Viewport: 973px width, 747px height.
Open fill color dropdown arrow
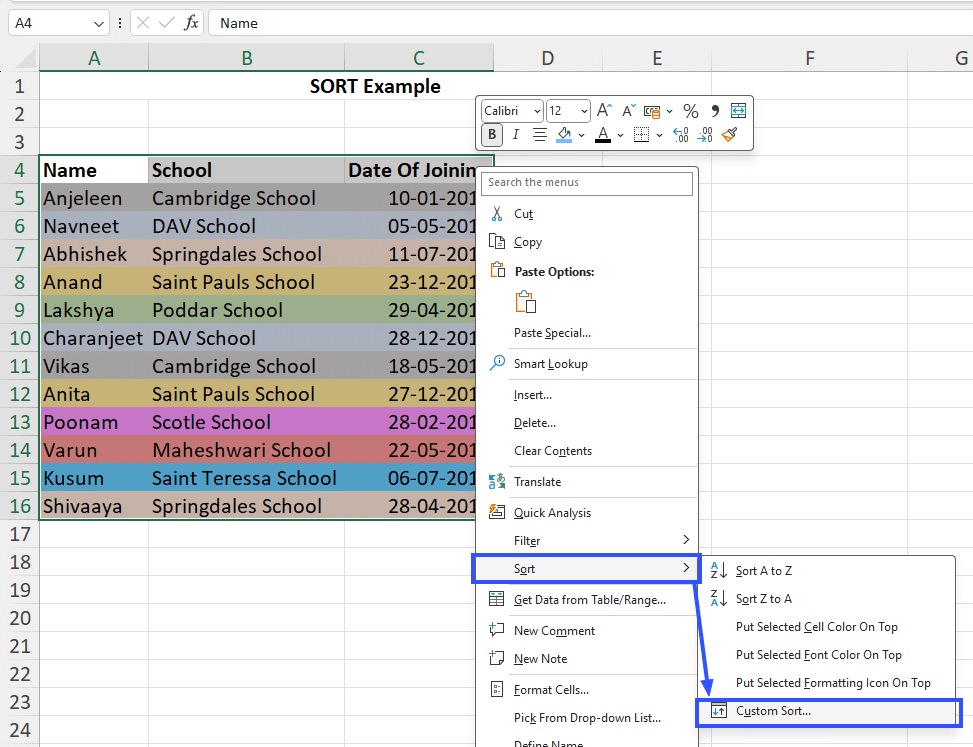point(581,135)
